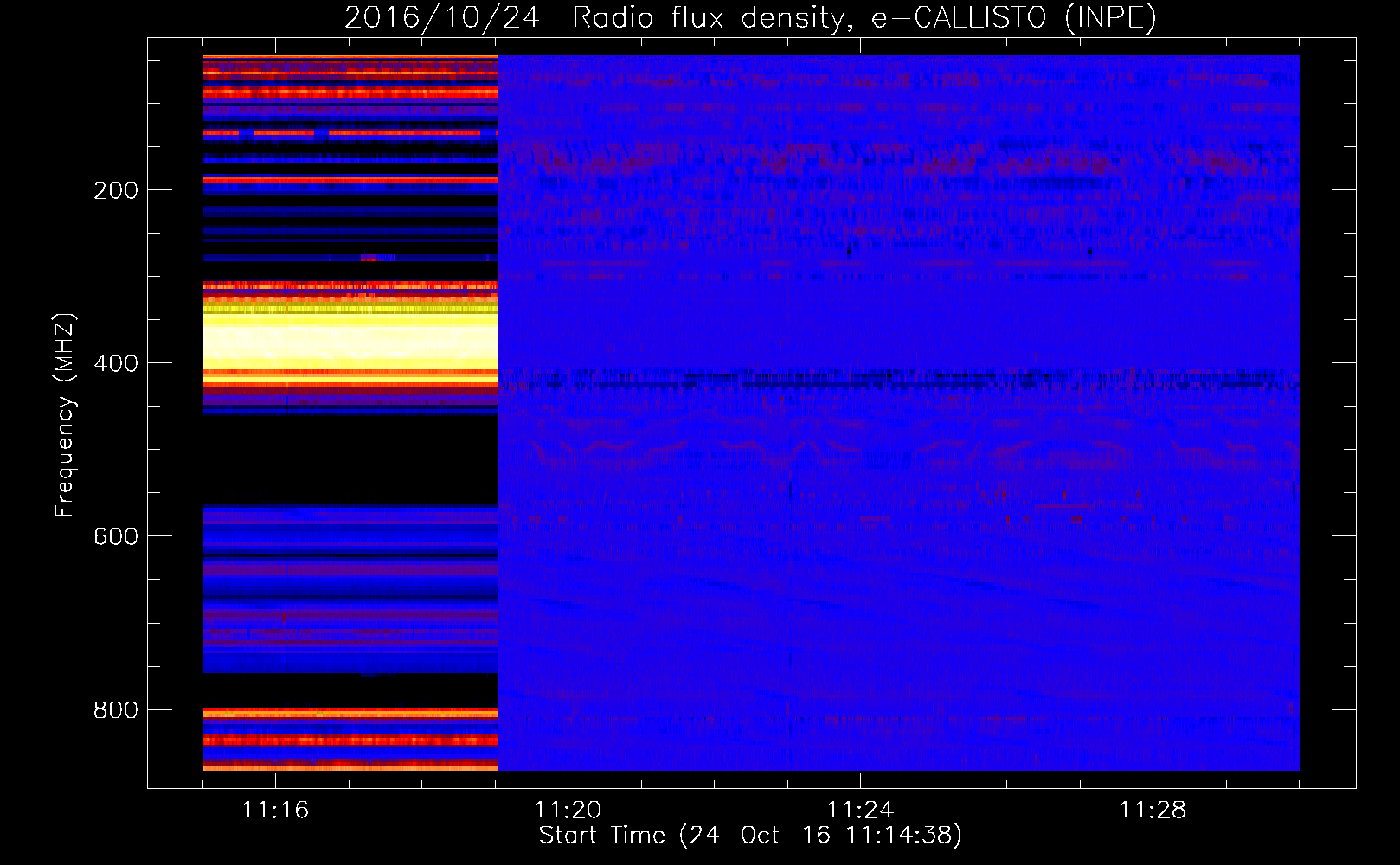Click the 11:24 time tick label

pyautogui.click(x=860, y=810)
